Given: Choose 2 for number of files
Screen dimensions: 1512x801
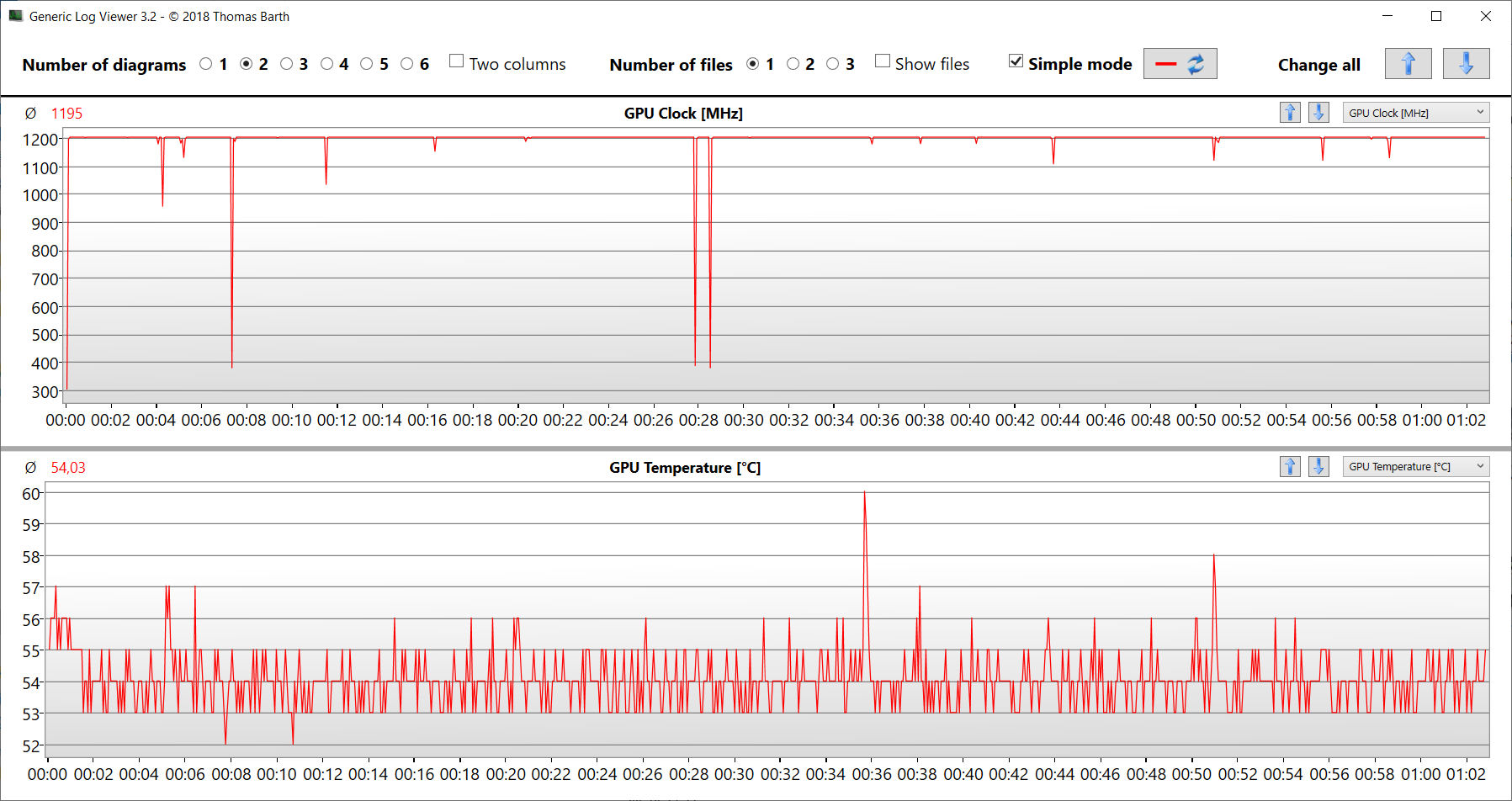Looking at the screenshot, I should click(793, 64).
